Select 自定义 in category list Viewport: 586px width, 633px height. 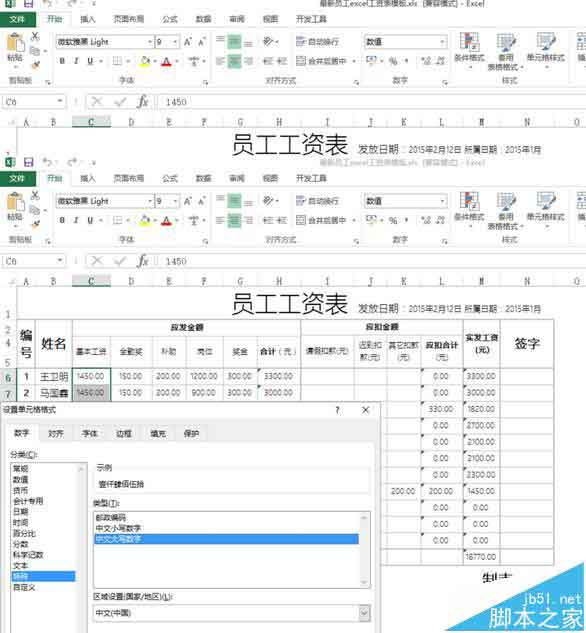pyautogui.click(x=24, y=587)
